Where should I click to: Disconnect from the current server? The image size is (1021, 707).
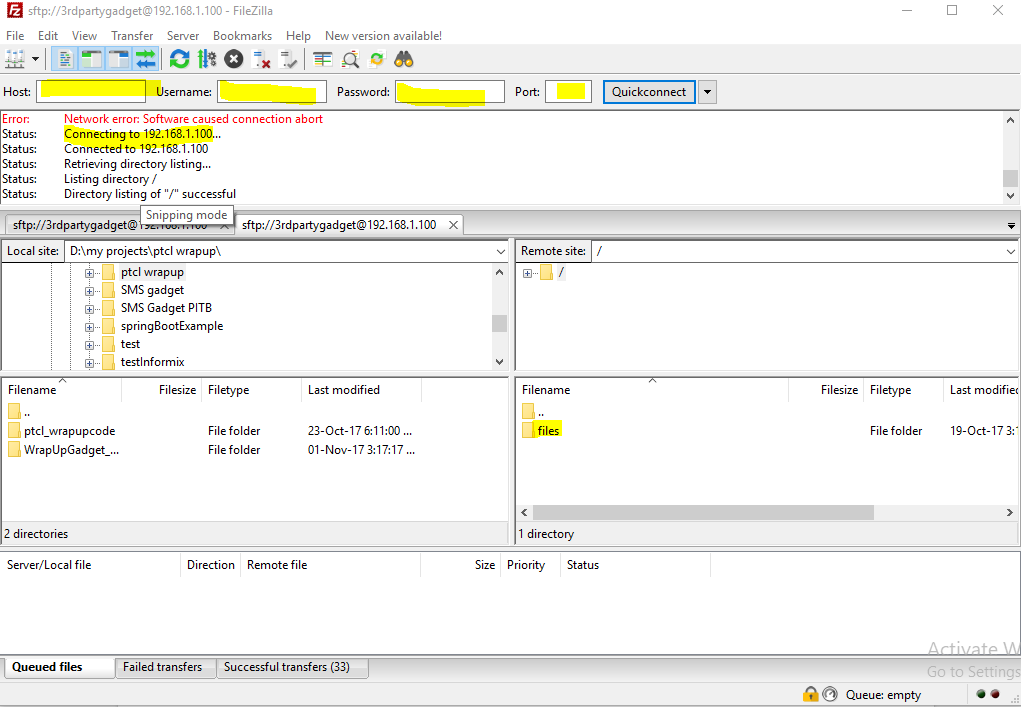pyautogui.click(x=262, y=59)
